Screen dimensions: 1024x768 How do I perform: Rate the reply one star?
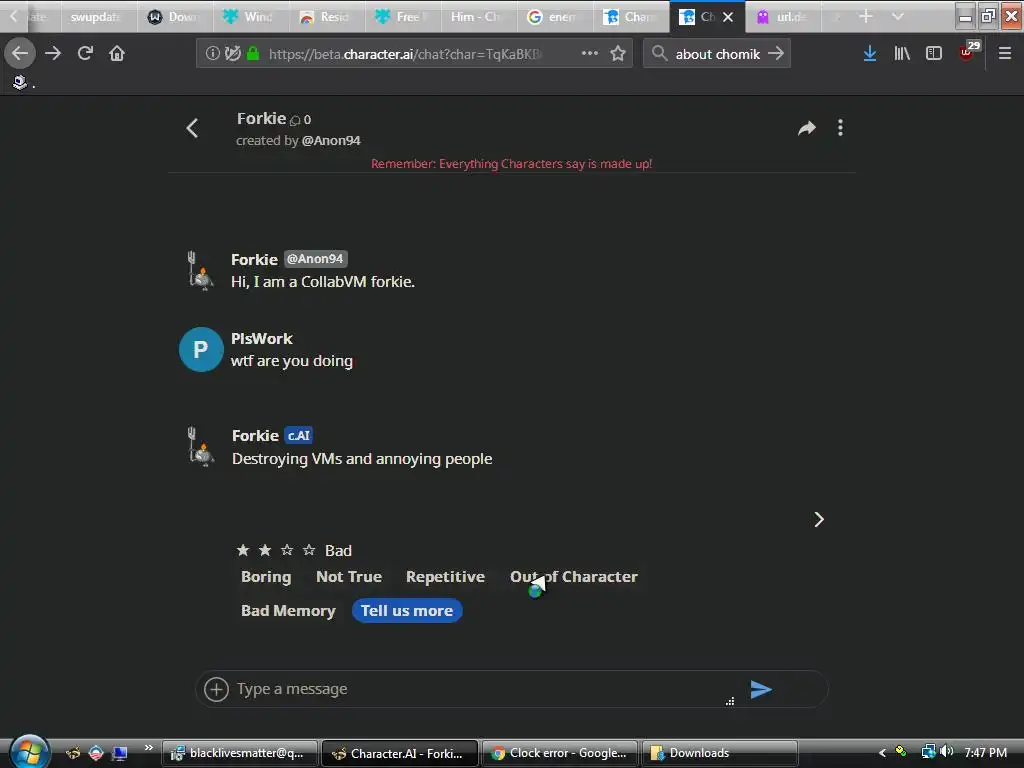point(243,551)
